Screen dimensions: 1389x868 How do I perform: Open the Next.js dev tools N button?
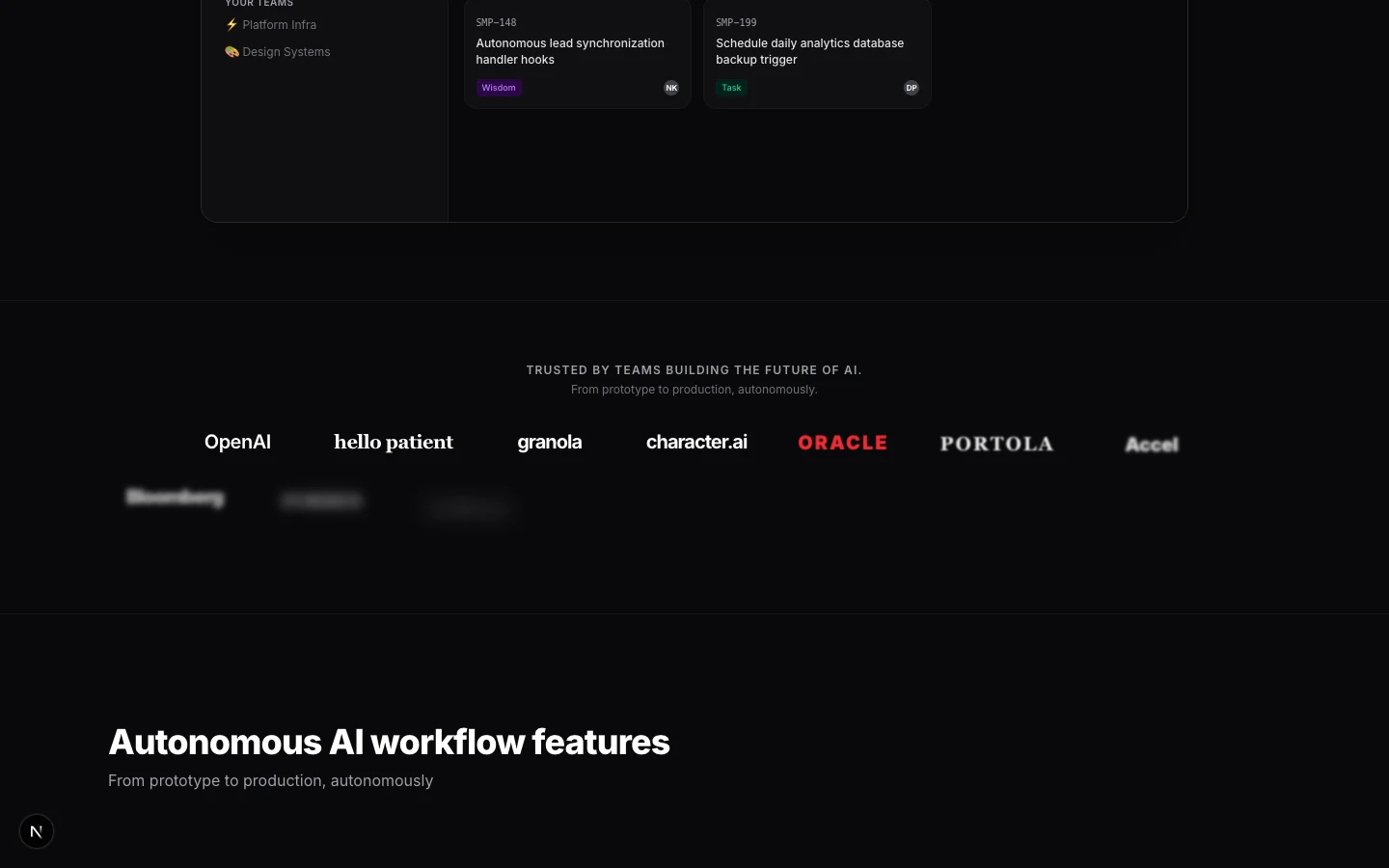pos(37,831)
